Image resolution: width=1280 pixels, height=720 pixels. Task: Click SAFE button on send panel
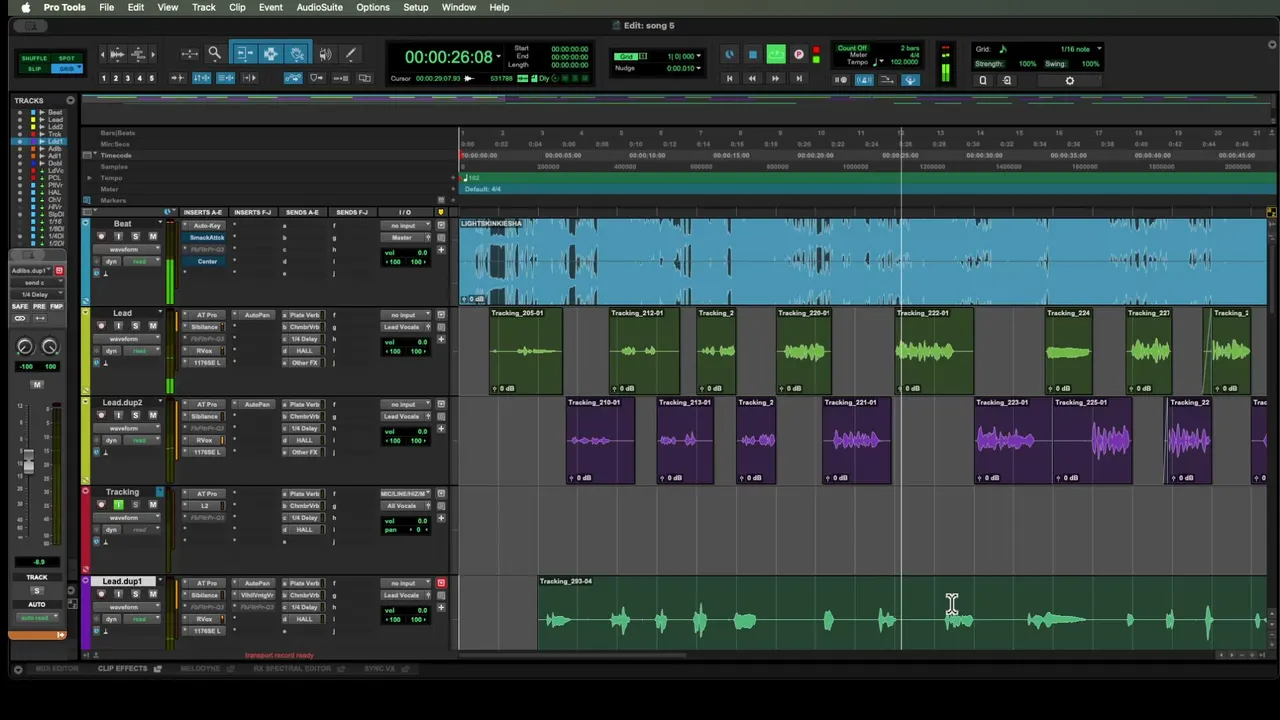(x=19, y=307)
